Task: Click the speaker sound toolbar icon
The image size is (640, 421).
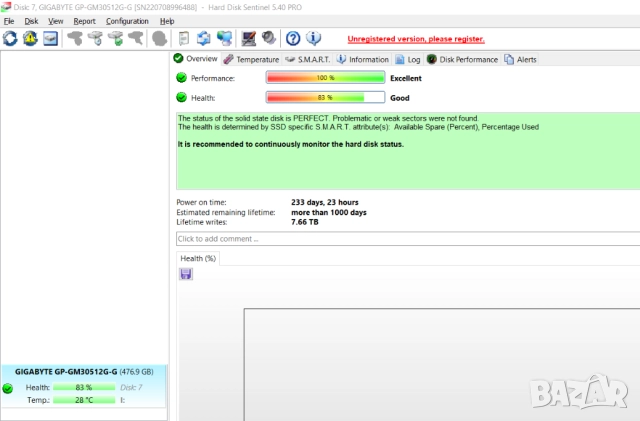Action: pyautogui.click(x=267, y=38)
